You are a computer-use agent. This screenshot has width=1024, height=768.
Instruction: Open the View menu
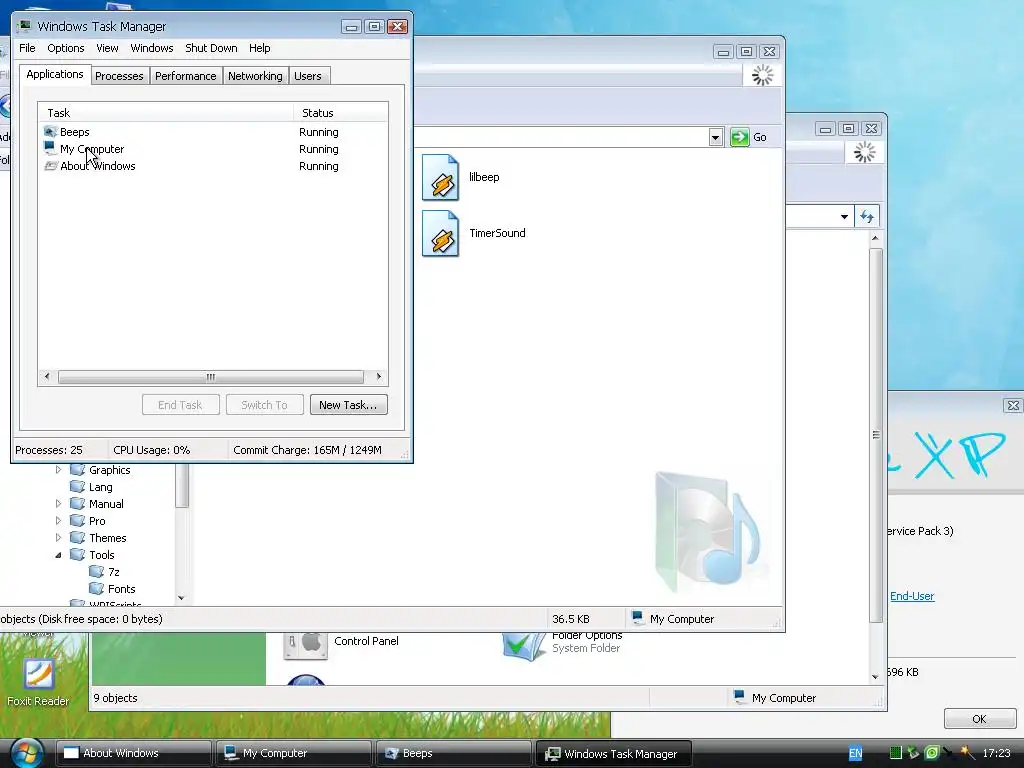coord(107,48)
